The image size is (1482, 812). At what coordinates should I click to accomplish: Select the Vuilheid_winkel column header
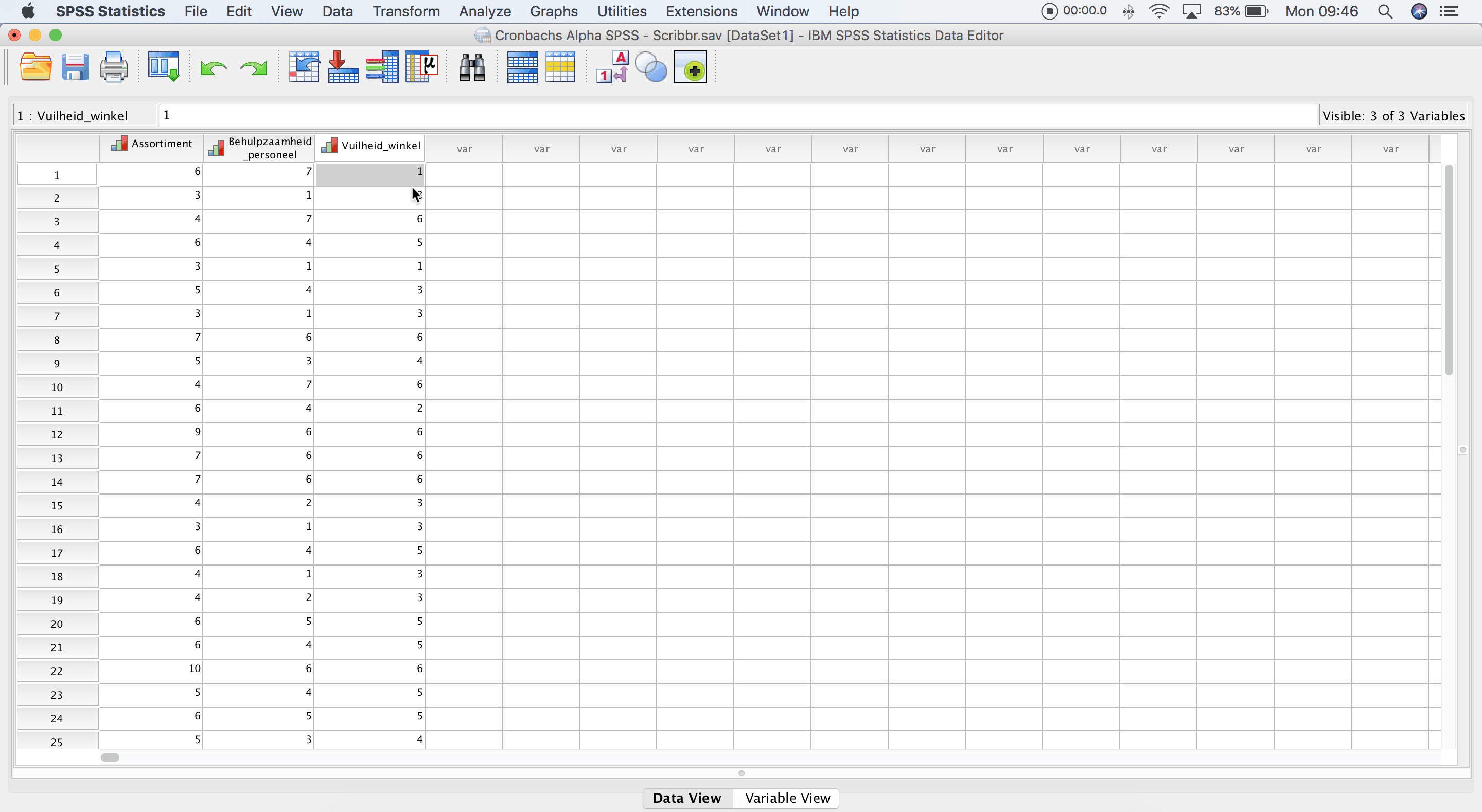[370, 146]
